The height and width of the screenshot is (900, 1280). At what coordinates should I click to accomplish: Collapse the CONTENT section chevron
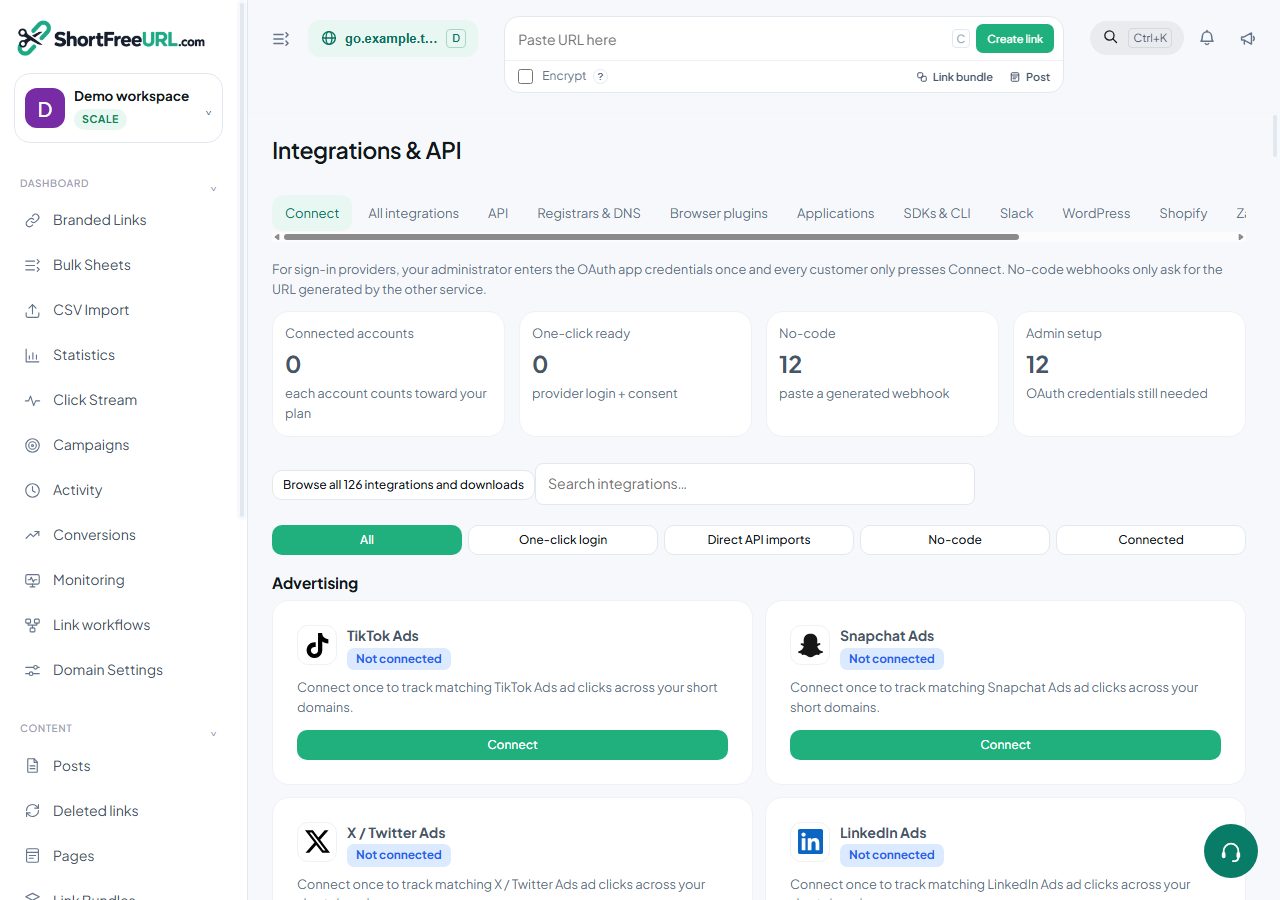click(x=213, y=734)
